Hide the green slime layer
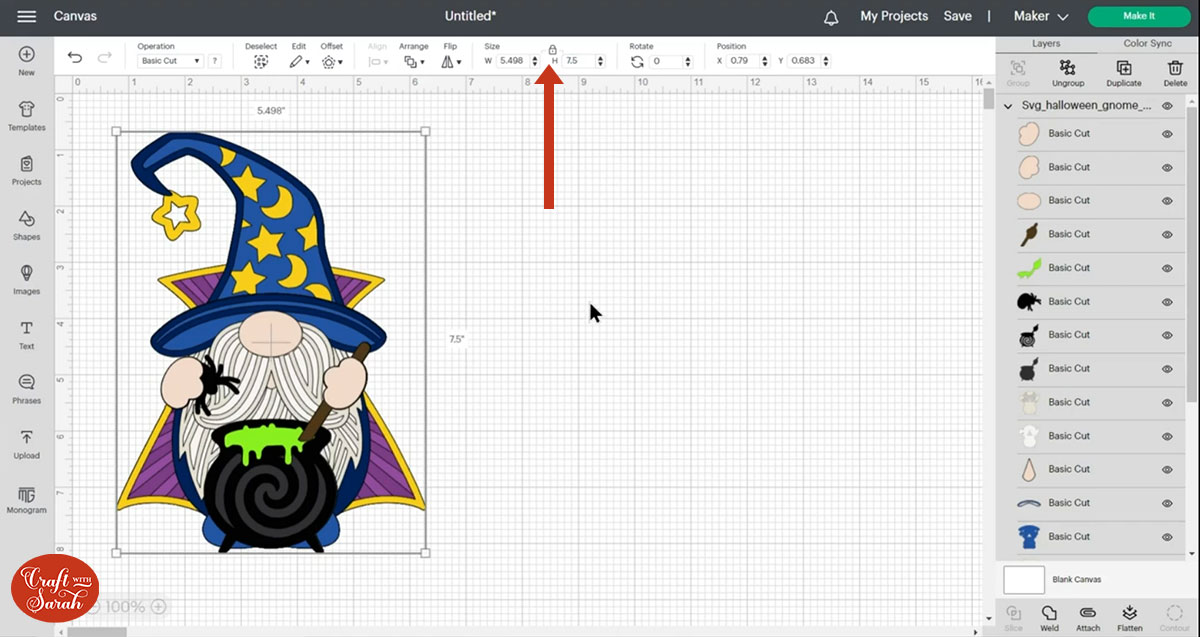1200x637 pixels. point(1167,268)
